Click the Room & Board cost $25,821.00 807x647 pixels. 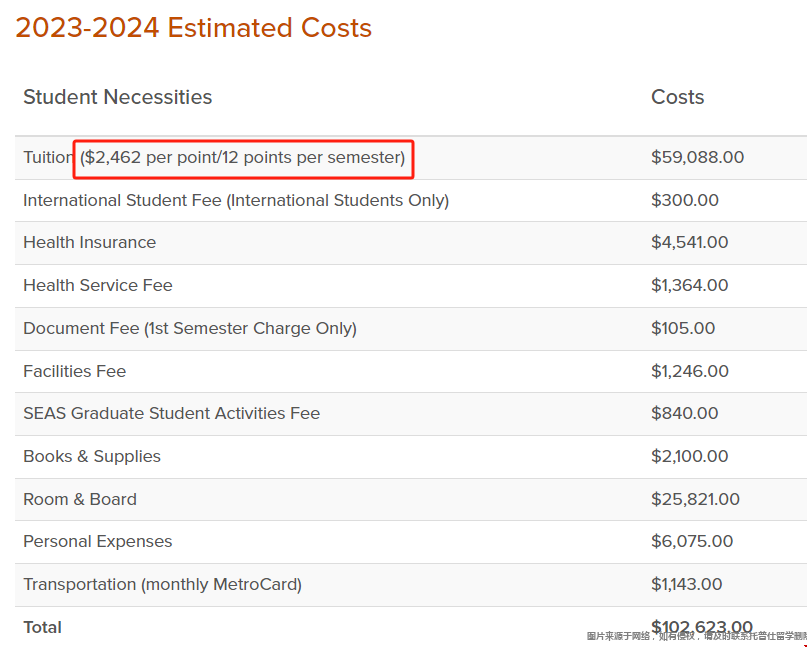tap(695, 499)
